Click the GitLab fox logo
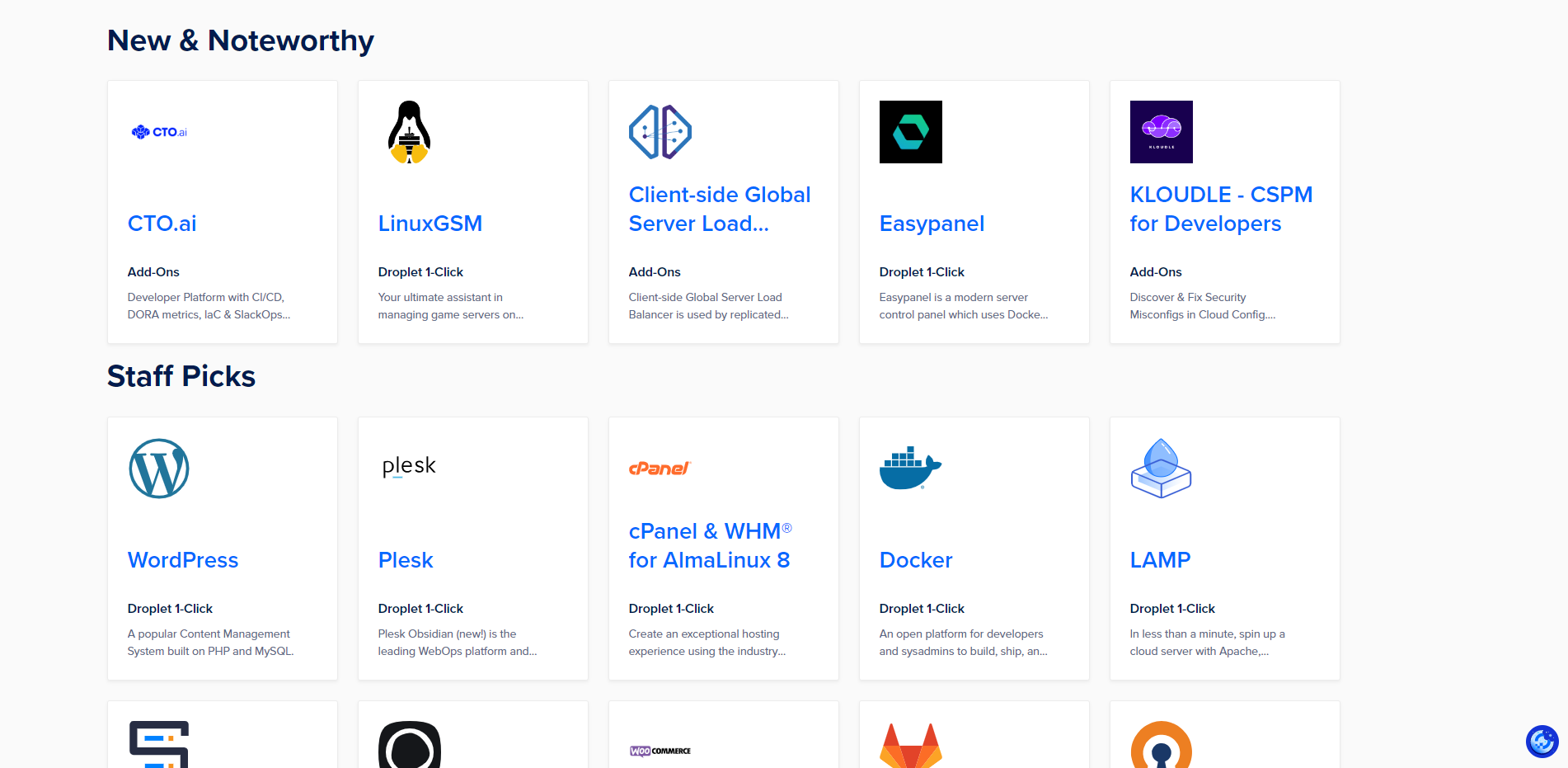 tap(911, 746)
